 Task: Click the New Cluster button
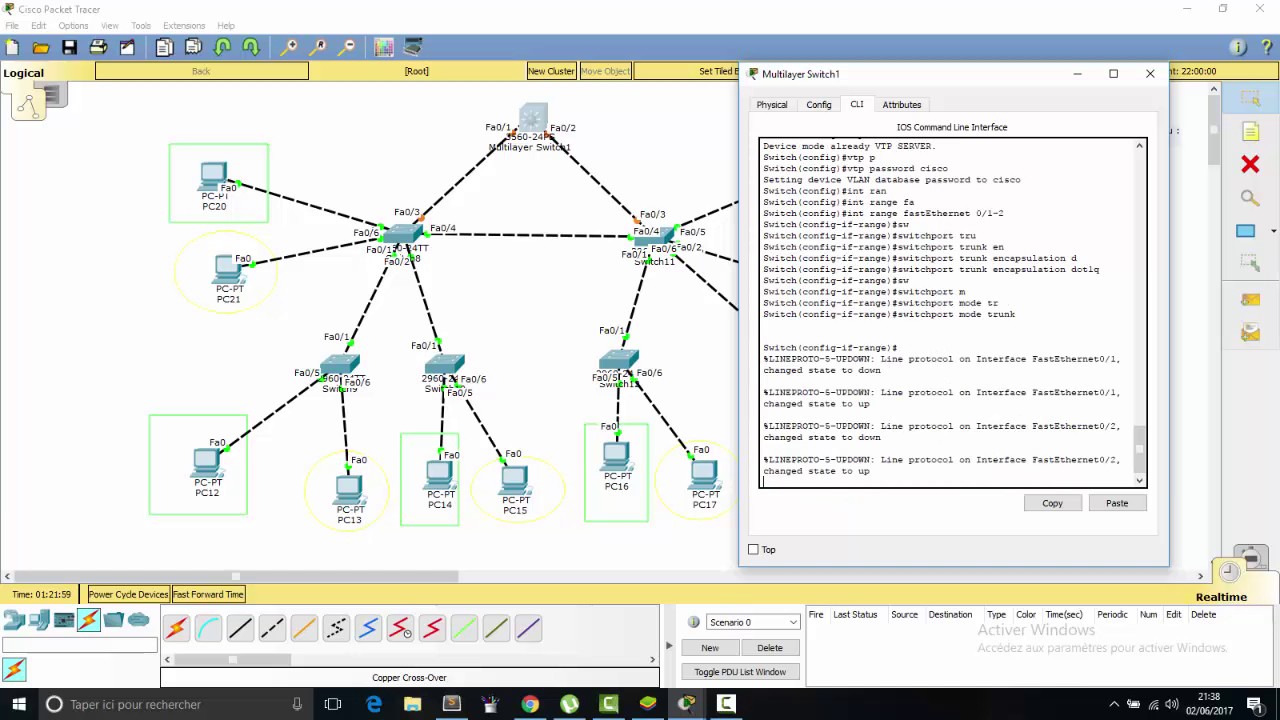pos(551,71)
